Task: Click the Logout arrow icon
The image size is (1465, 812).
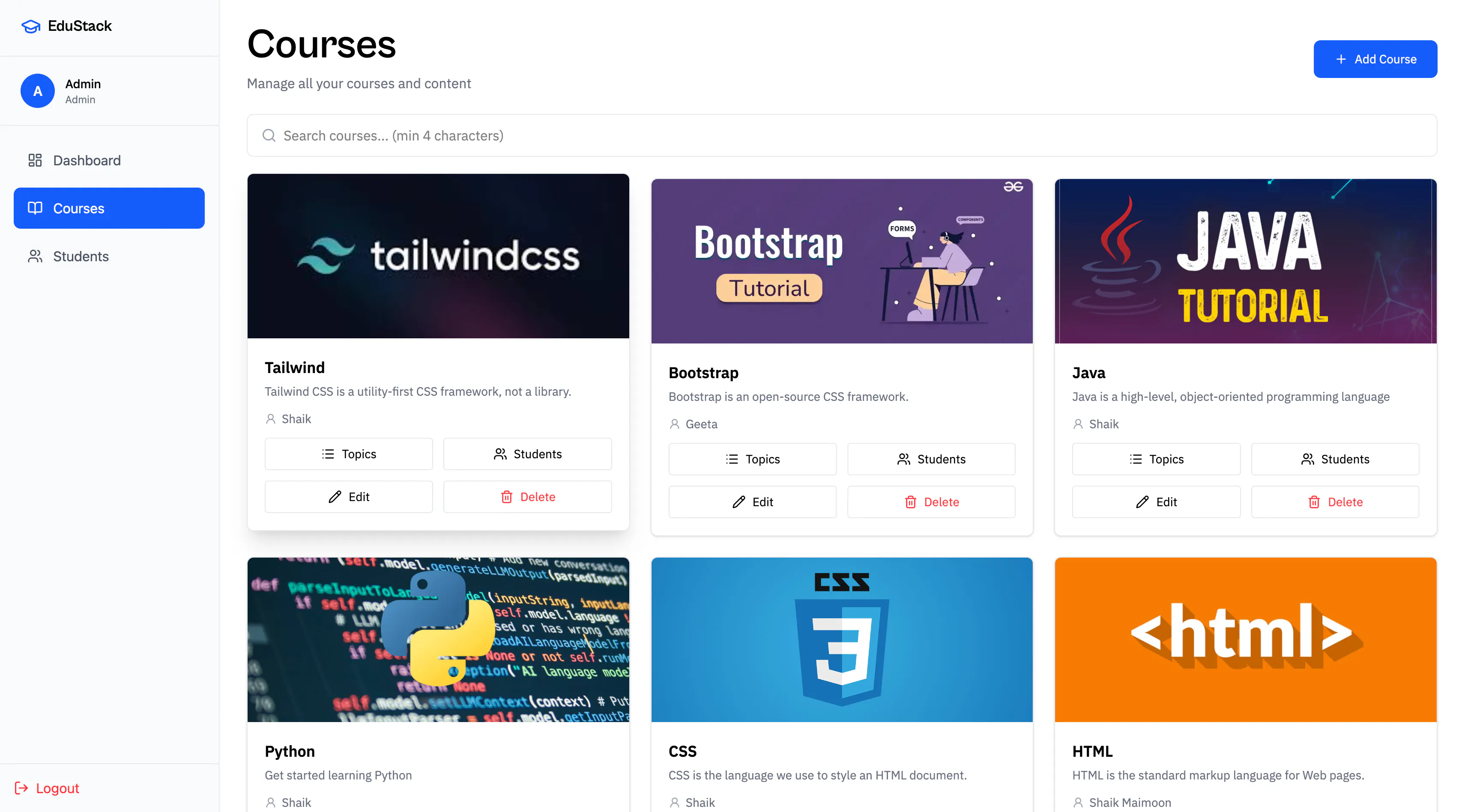Action: (x=21, y=788)
